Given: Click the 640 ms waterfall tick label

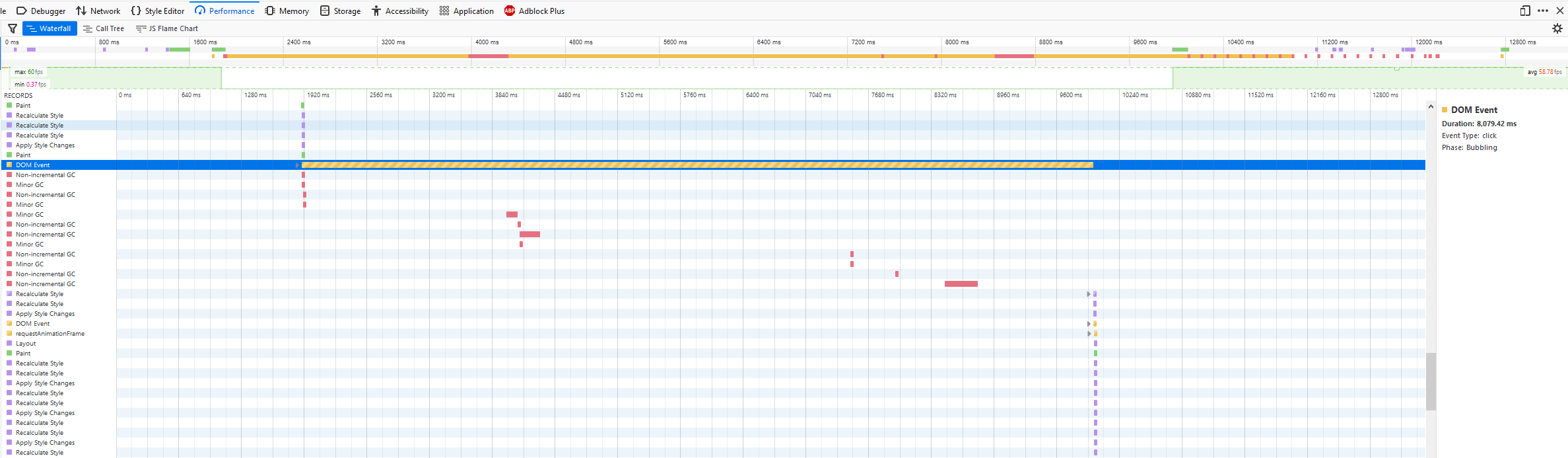Looking at the screenshot, I should [191, 95].
